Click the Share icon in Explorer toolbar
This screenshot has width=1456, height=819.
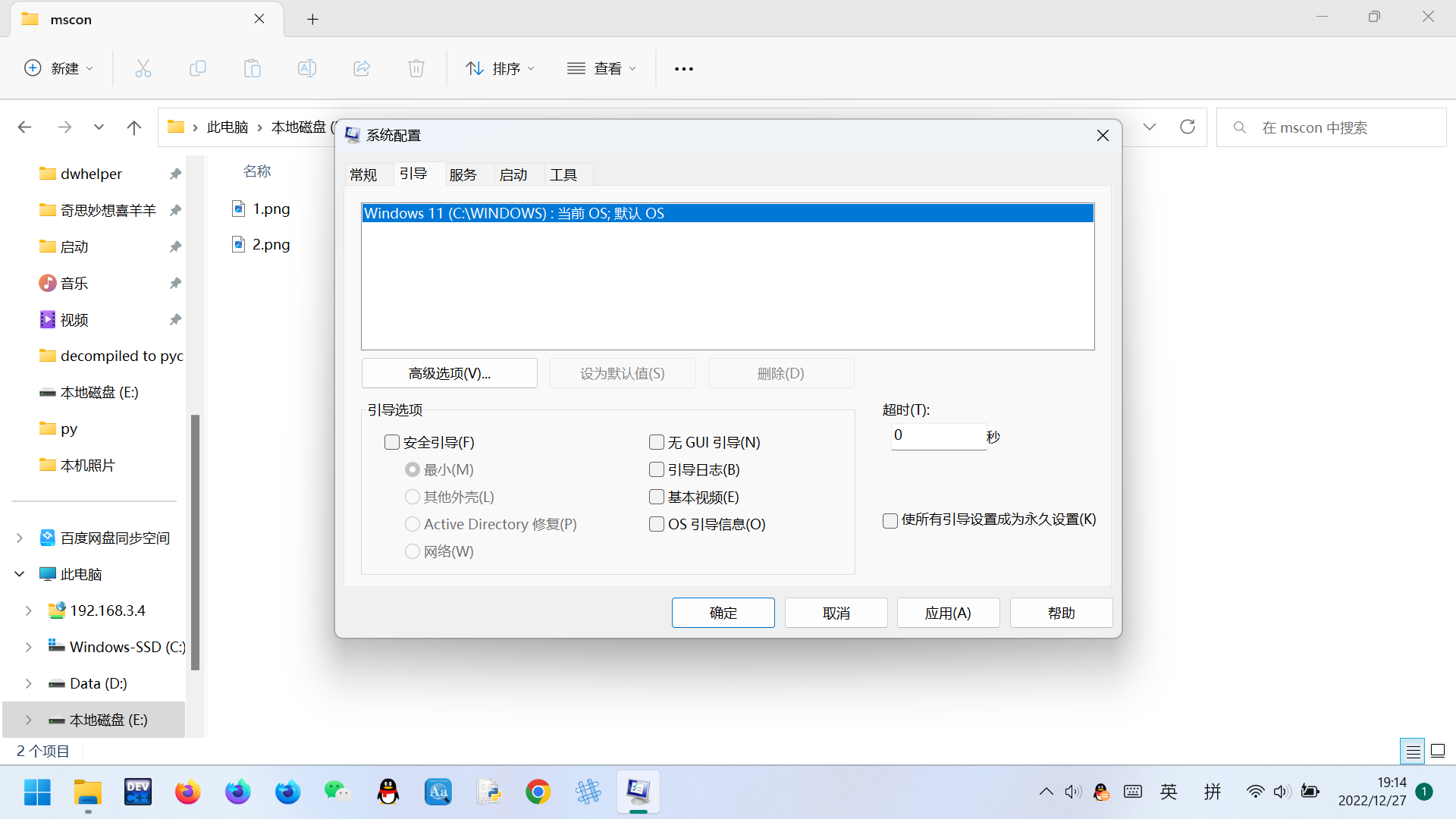(362, 68)
